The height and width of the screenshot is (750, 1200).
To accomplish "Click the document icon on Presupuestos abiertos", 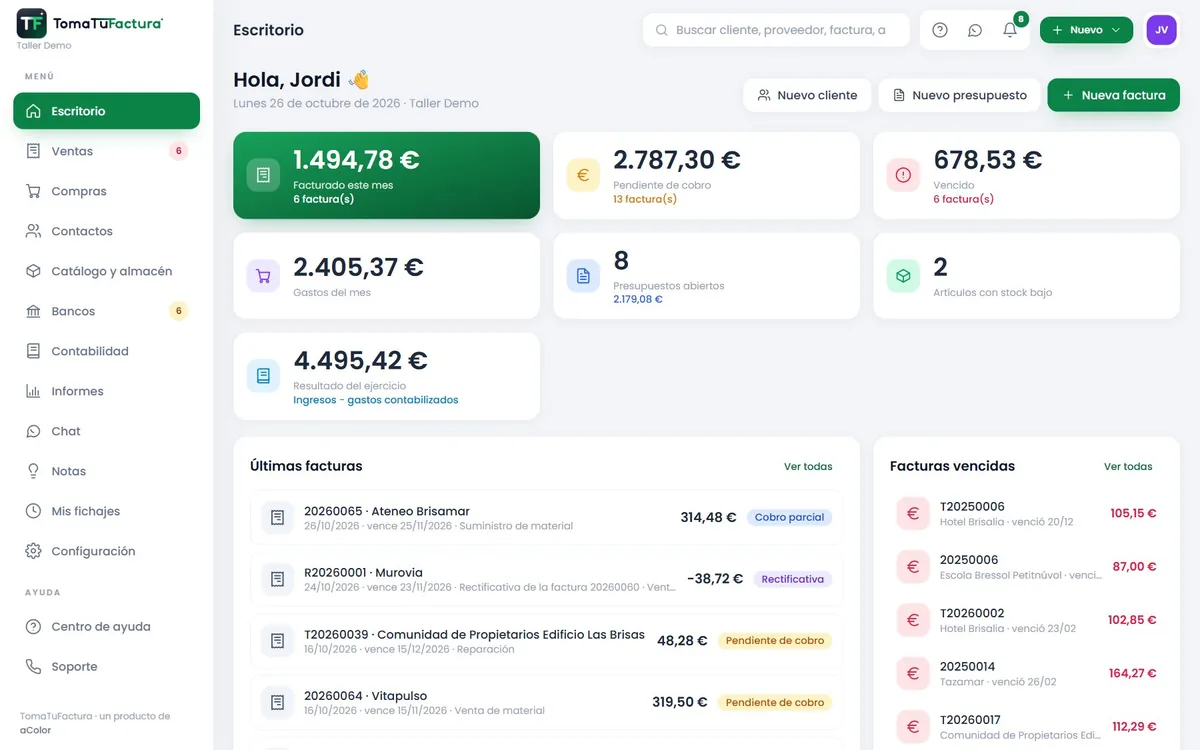I will click(x=583, y=276).
